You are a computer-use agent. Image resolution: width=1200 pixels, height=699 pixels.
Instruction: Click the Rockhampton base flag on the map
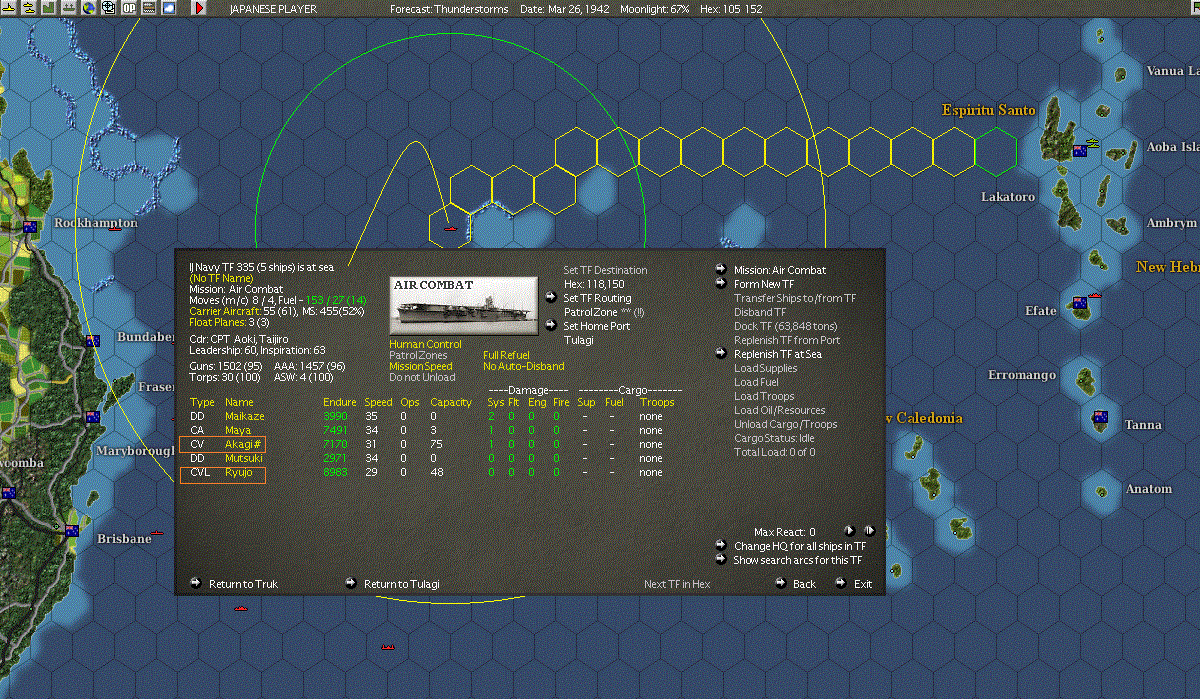(30, 227)
